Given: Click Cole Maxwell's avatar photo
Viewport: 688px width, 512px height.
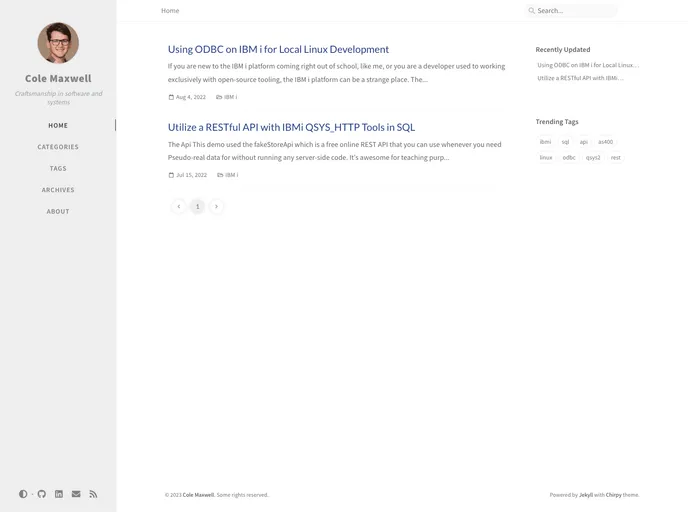Looking at the screenshot, I should (x=58, y=43).
